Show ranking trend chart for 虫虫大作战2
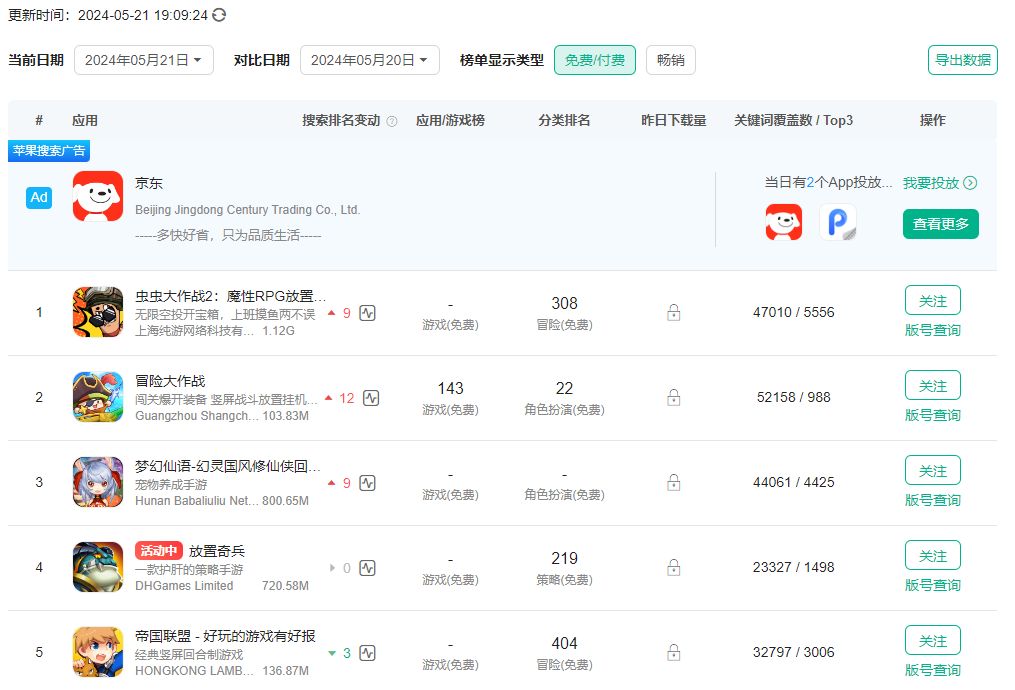 tap(368, 313)
